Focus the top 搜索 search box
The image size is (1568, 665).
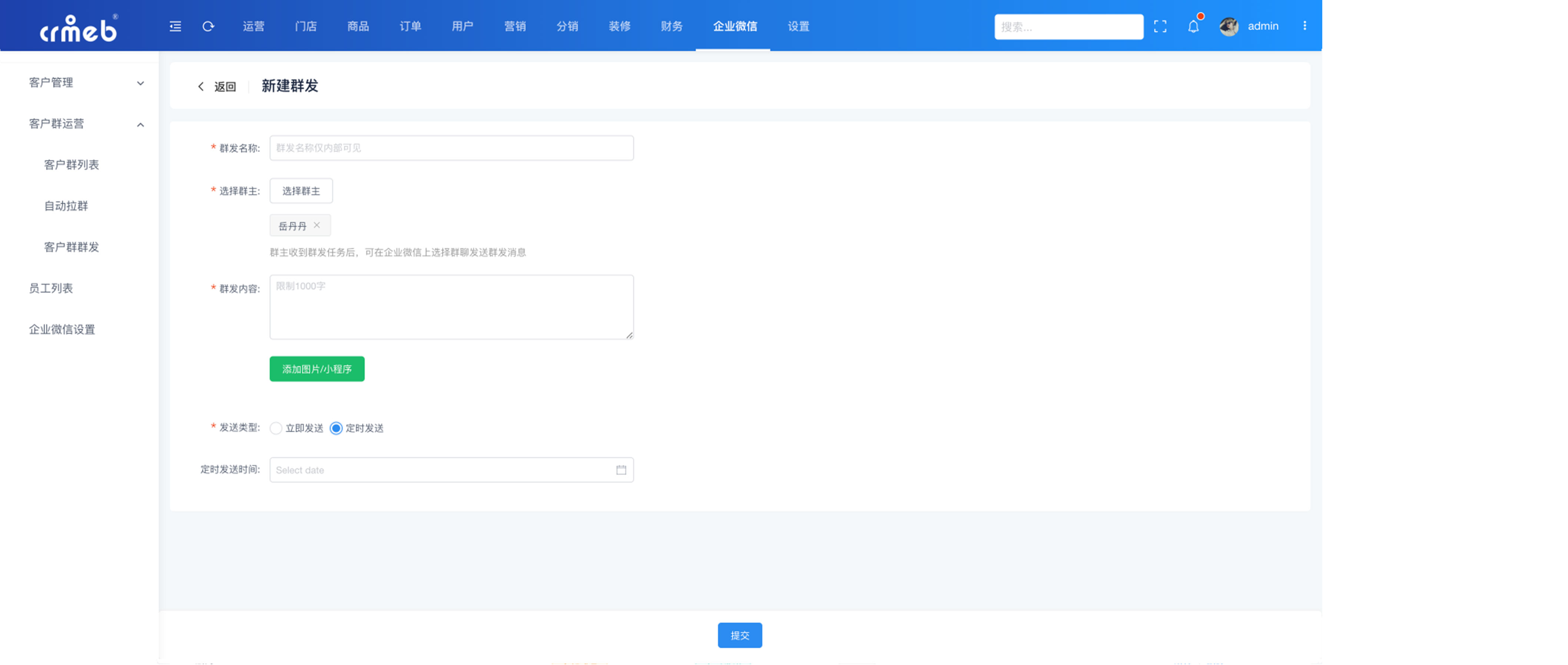coord(1069,27)
